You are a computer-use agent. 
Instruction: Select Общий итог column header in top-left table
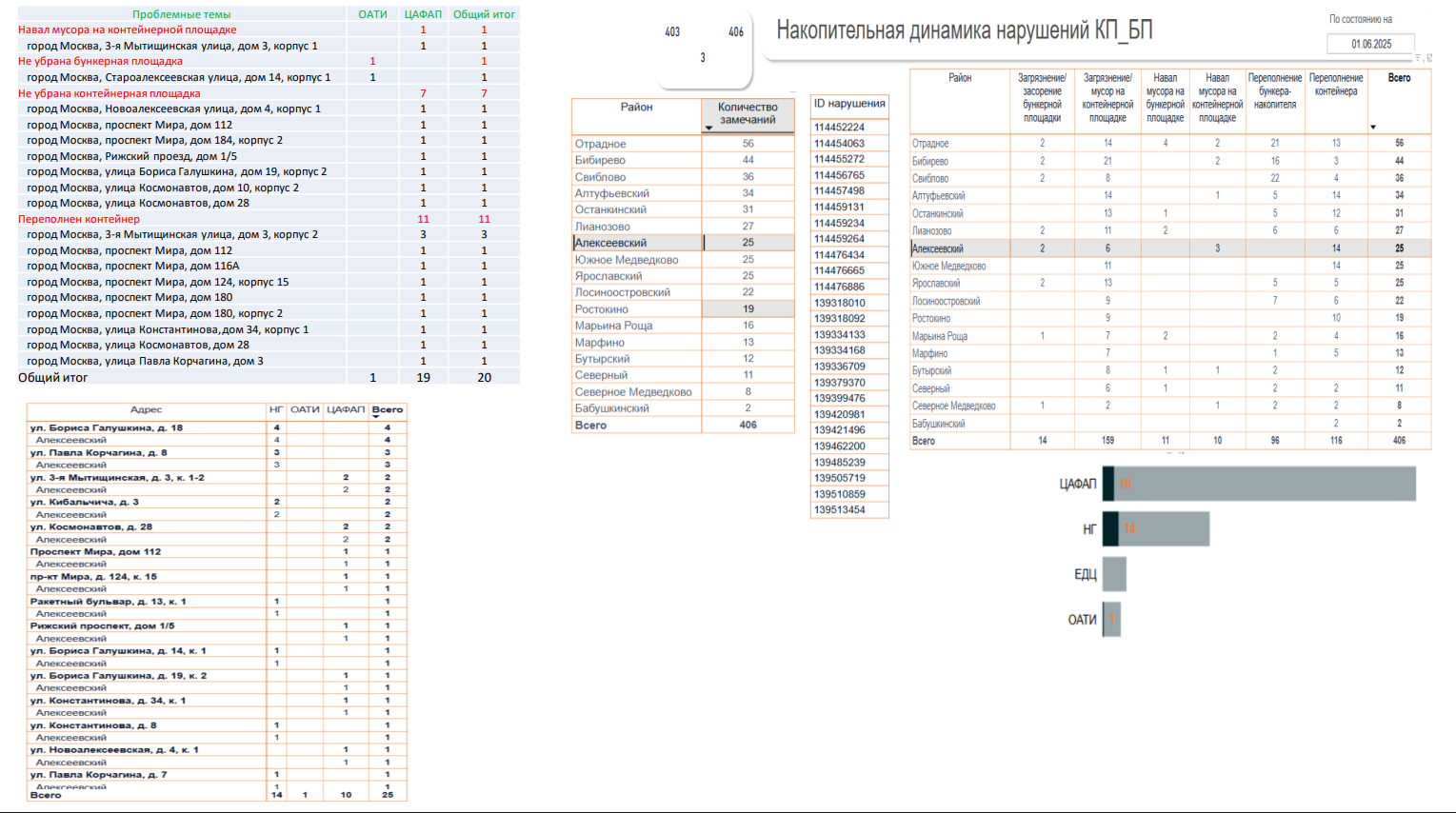pos(484,14)
